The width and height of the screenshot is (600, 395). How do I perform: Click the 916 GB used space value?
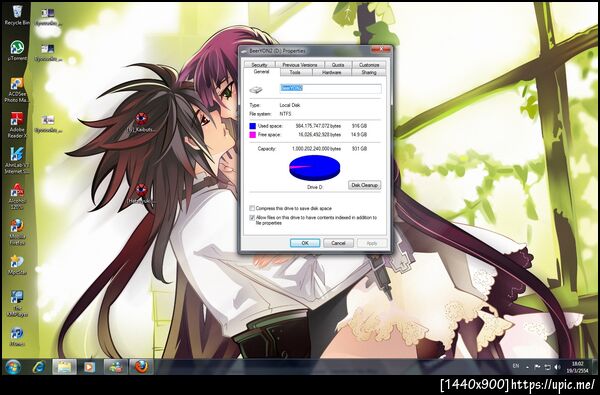click(359, 126)
